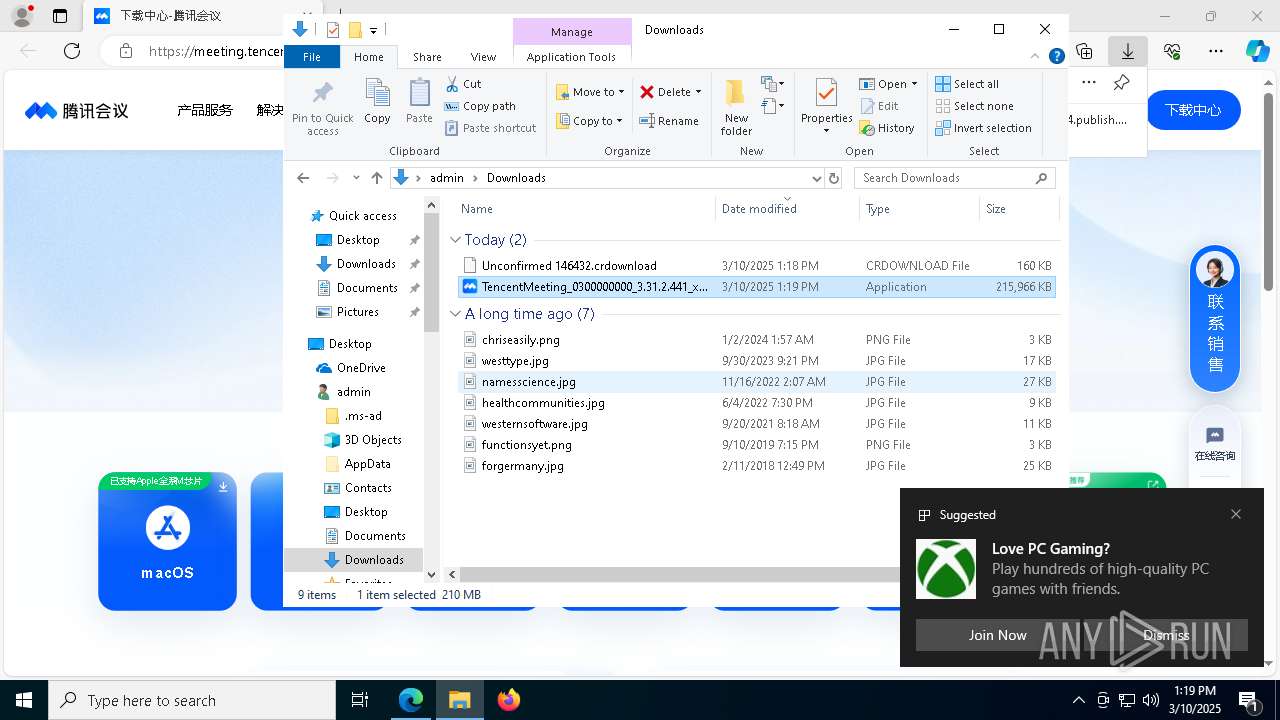Switch to the Share ribbon tab

[x=427, y=57]
